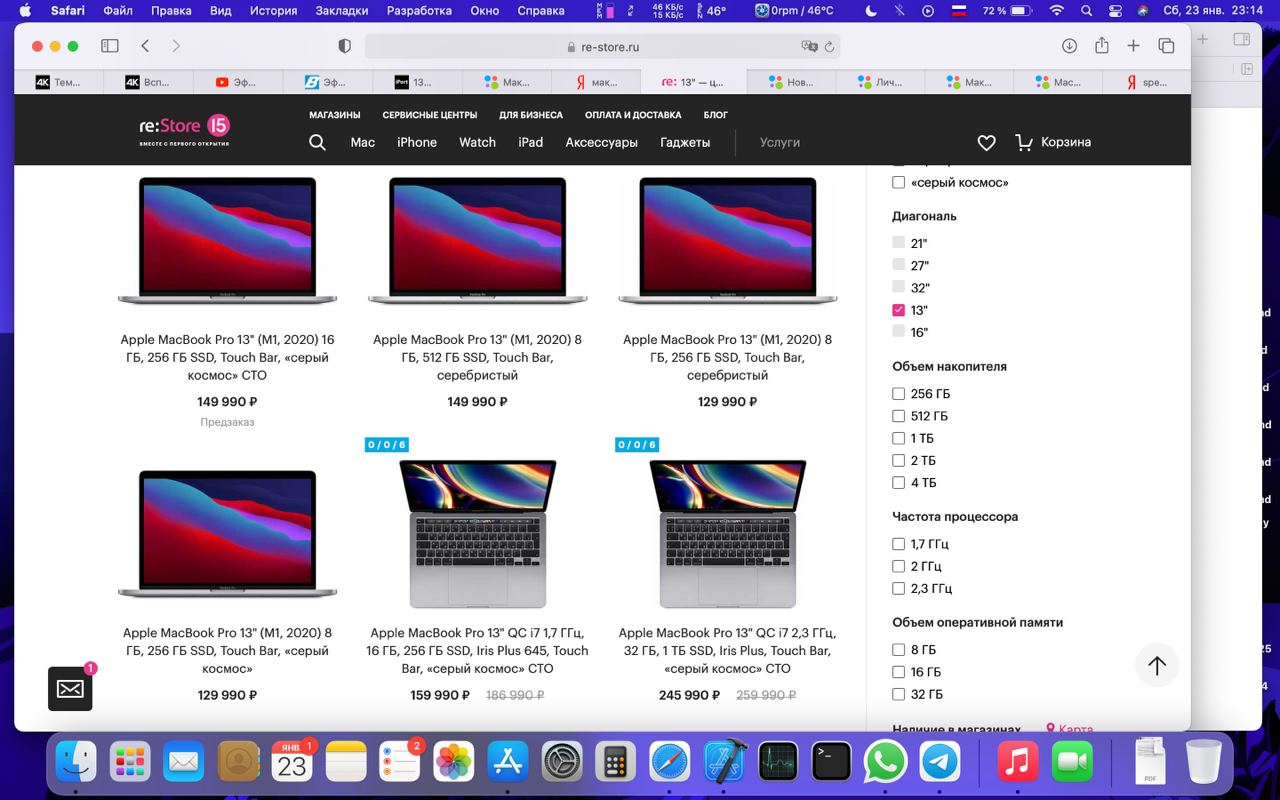Show Safari tab overview

point(1166,46)
